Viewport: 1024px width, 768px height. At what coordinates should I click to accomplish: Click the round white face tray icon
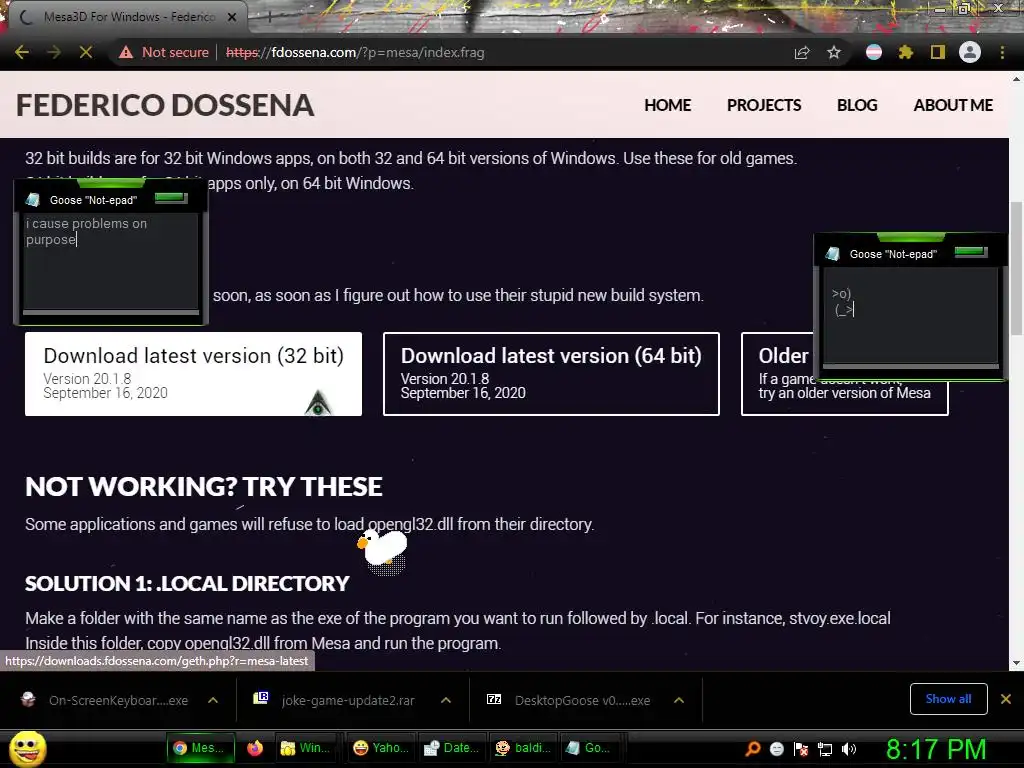pos(776,749)
